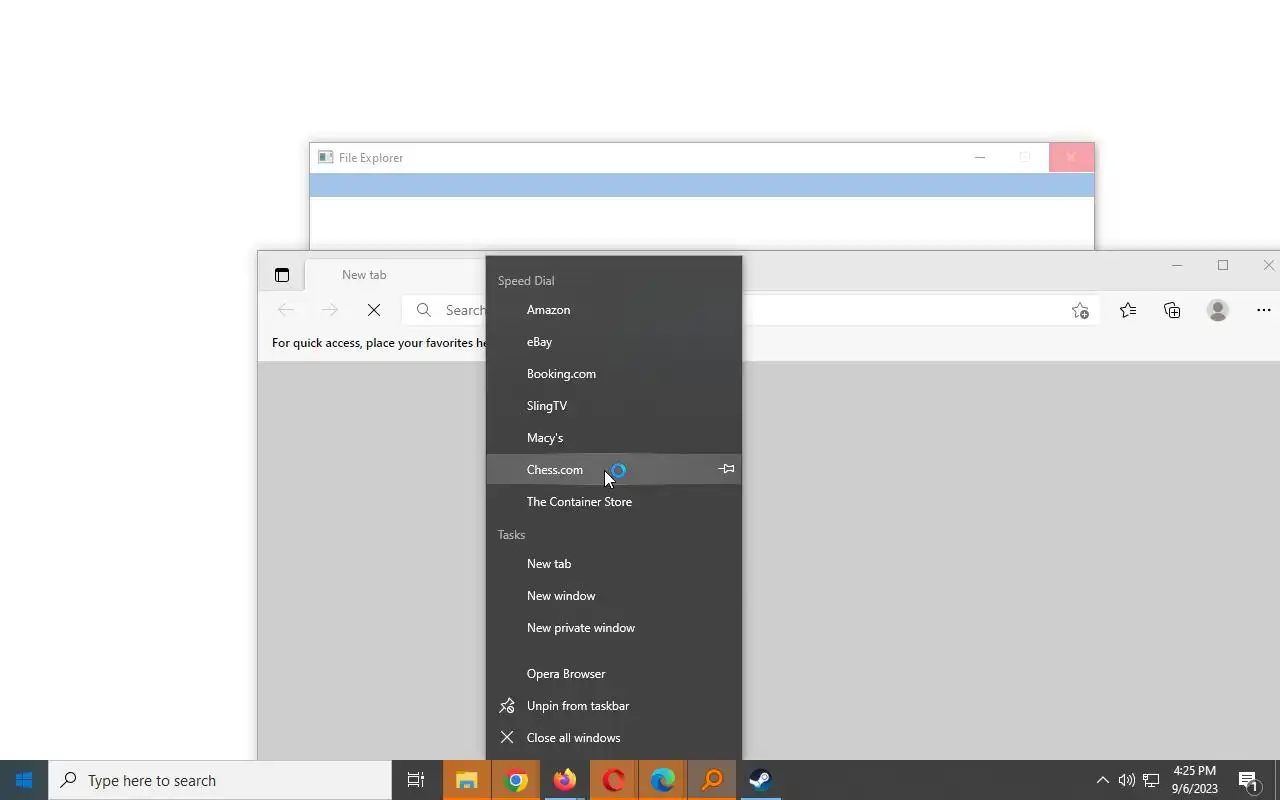Open Edge Settings and more menu
1280x800 pixels.
click(1263, 310)
